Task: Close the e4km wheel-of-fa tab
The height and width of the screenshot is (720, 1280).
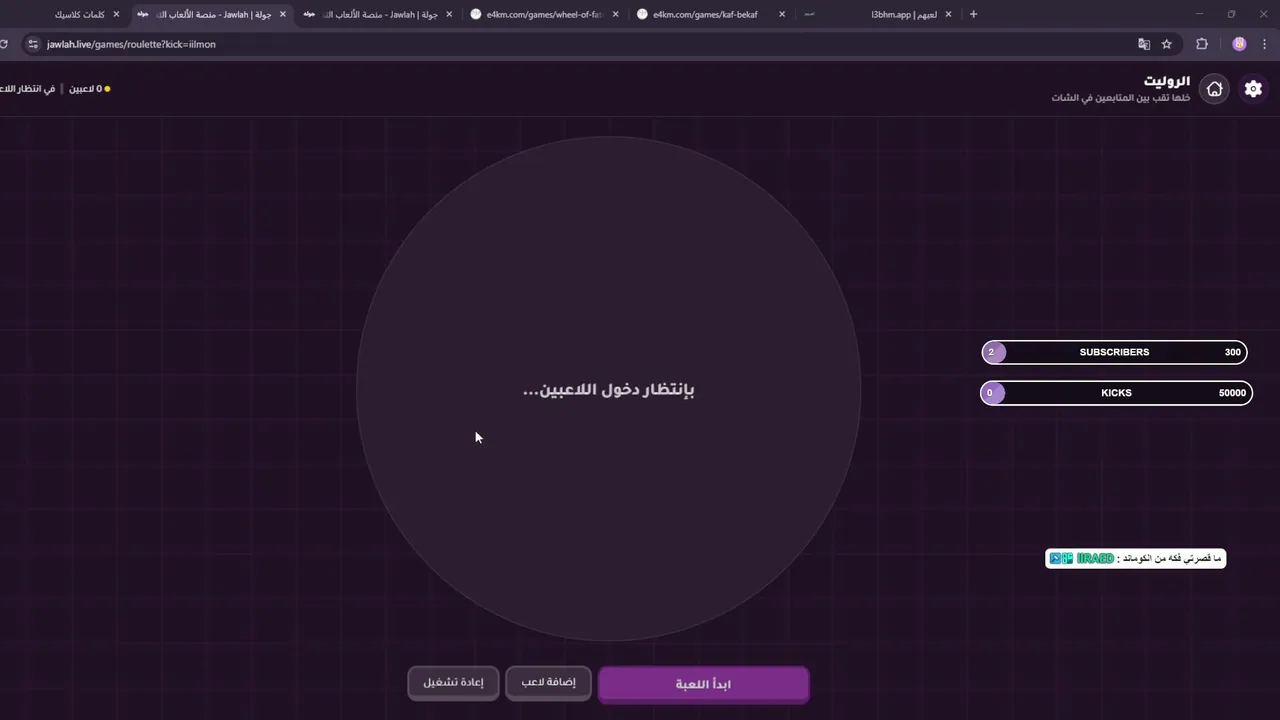Action: coord(615,15)
